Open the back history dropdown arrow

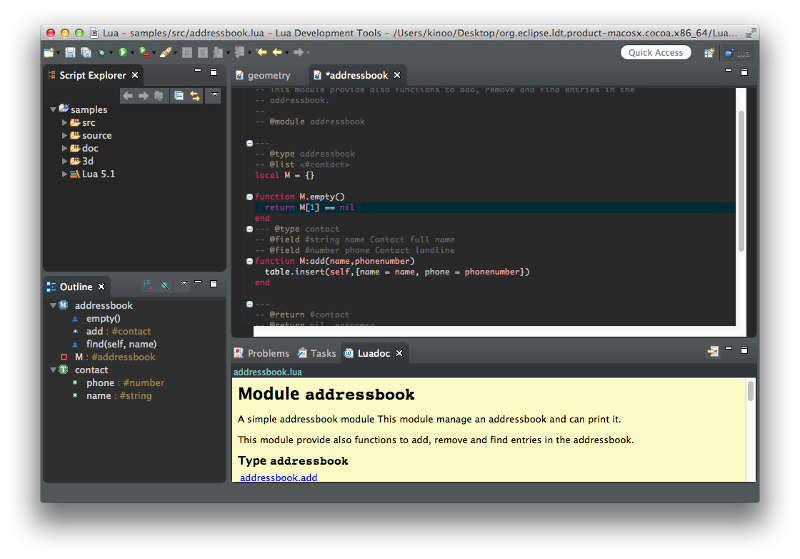(x=287, y=53)
